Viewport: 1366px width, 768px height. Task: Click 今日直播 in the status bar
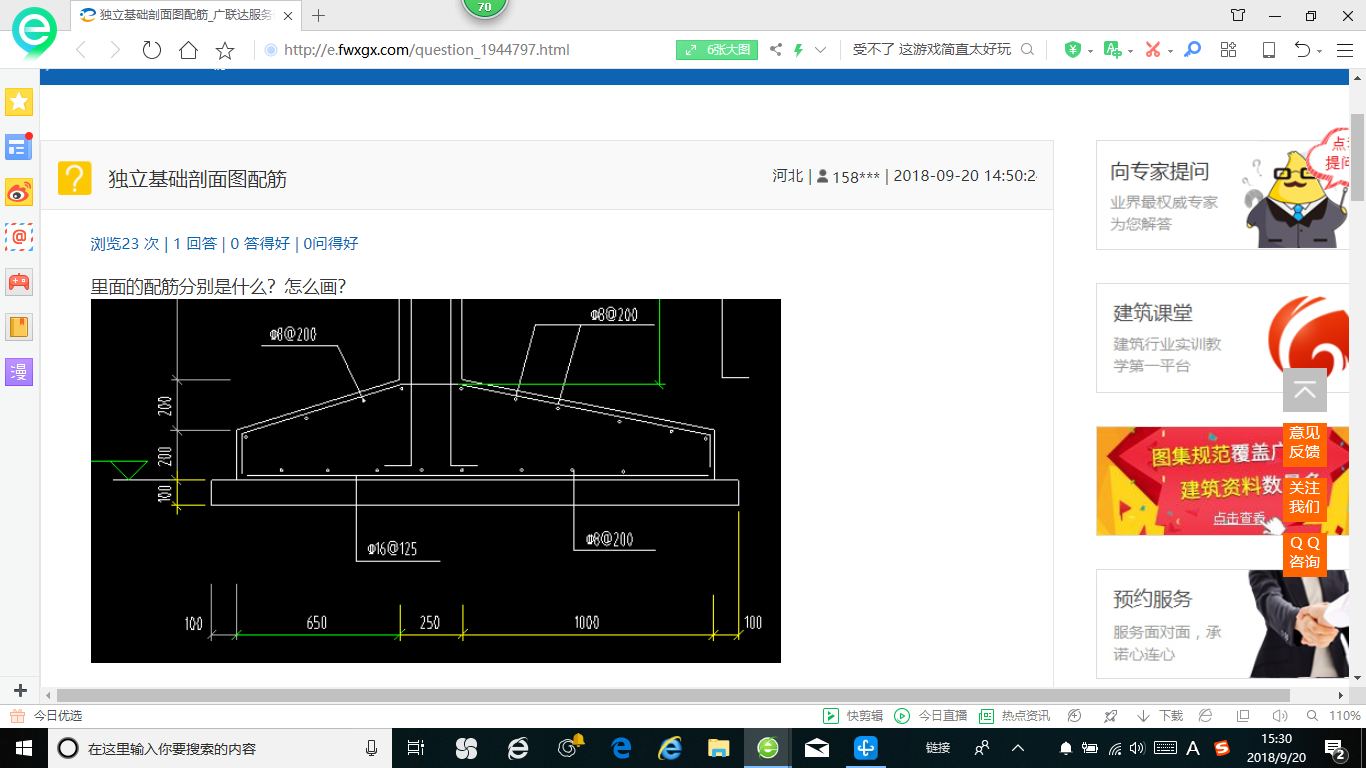931,716
